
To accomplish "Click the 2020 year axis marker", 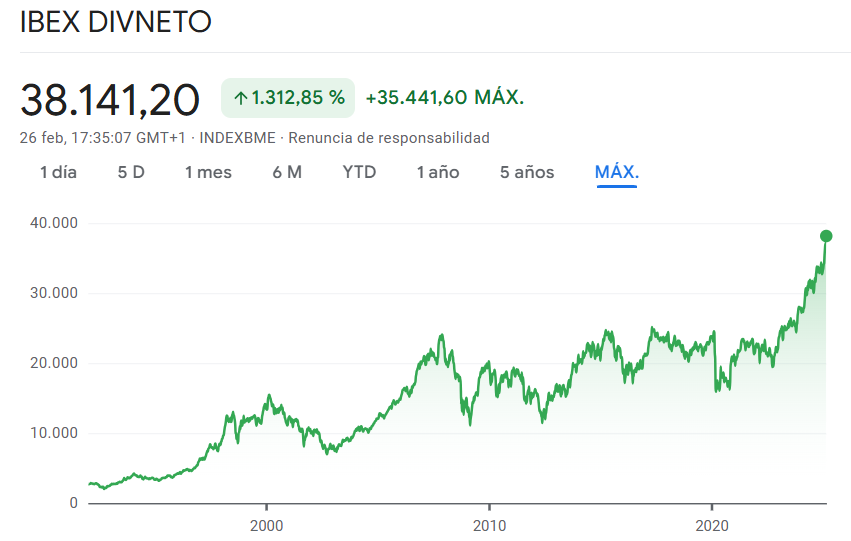I will [712, 525].
